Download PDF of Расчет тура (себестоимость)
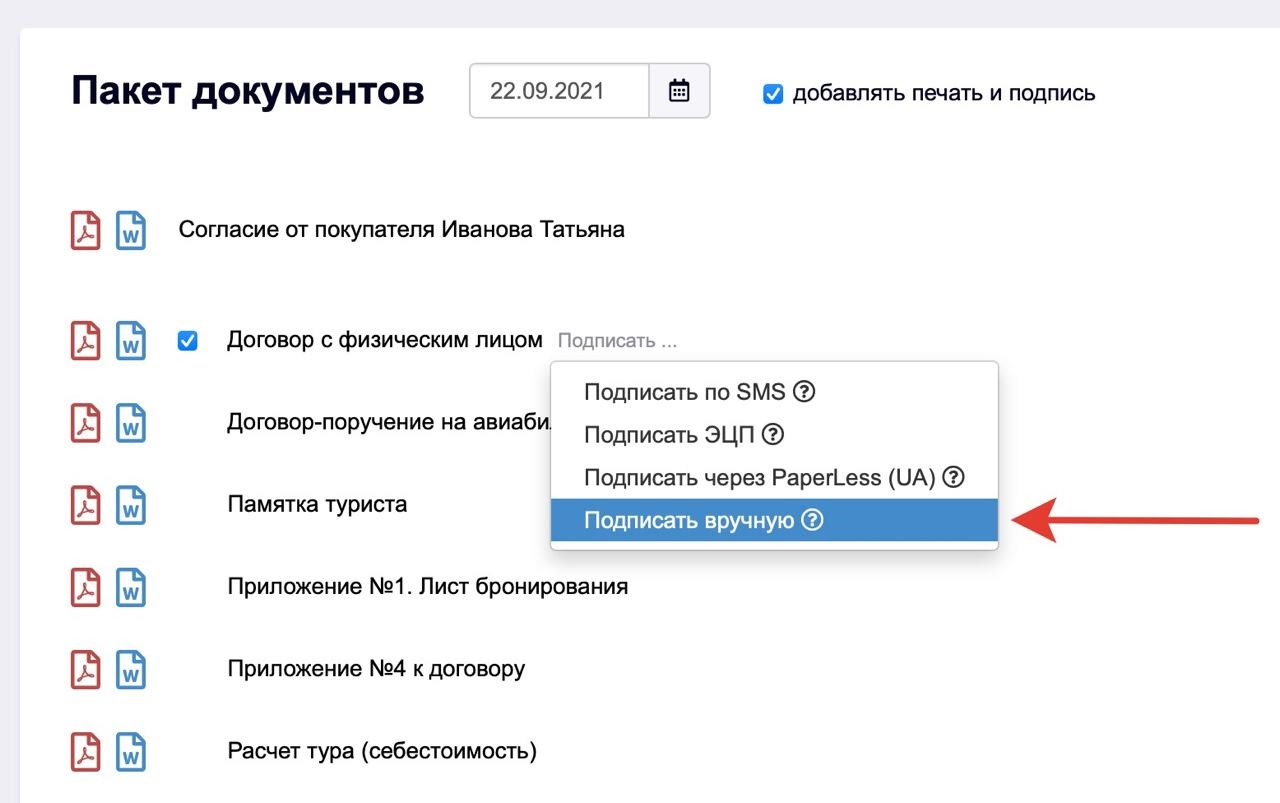Image resolution: width=1280 pixels, height=803 pixels. click(x=85, y=751)
